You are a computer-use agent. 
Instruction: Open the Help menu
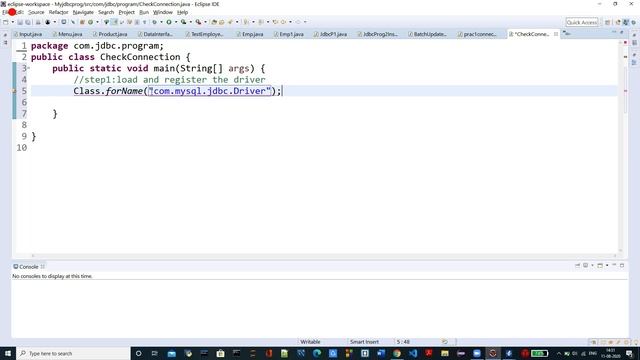182,12
